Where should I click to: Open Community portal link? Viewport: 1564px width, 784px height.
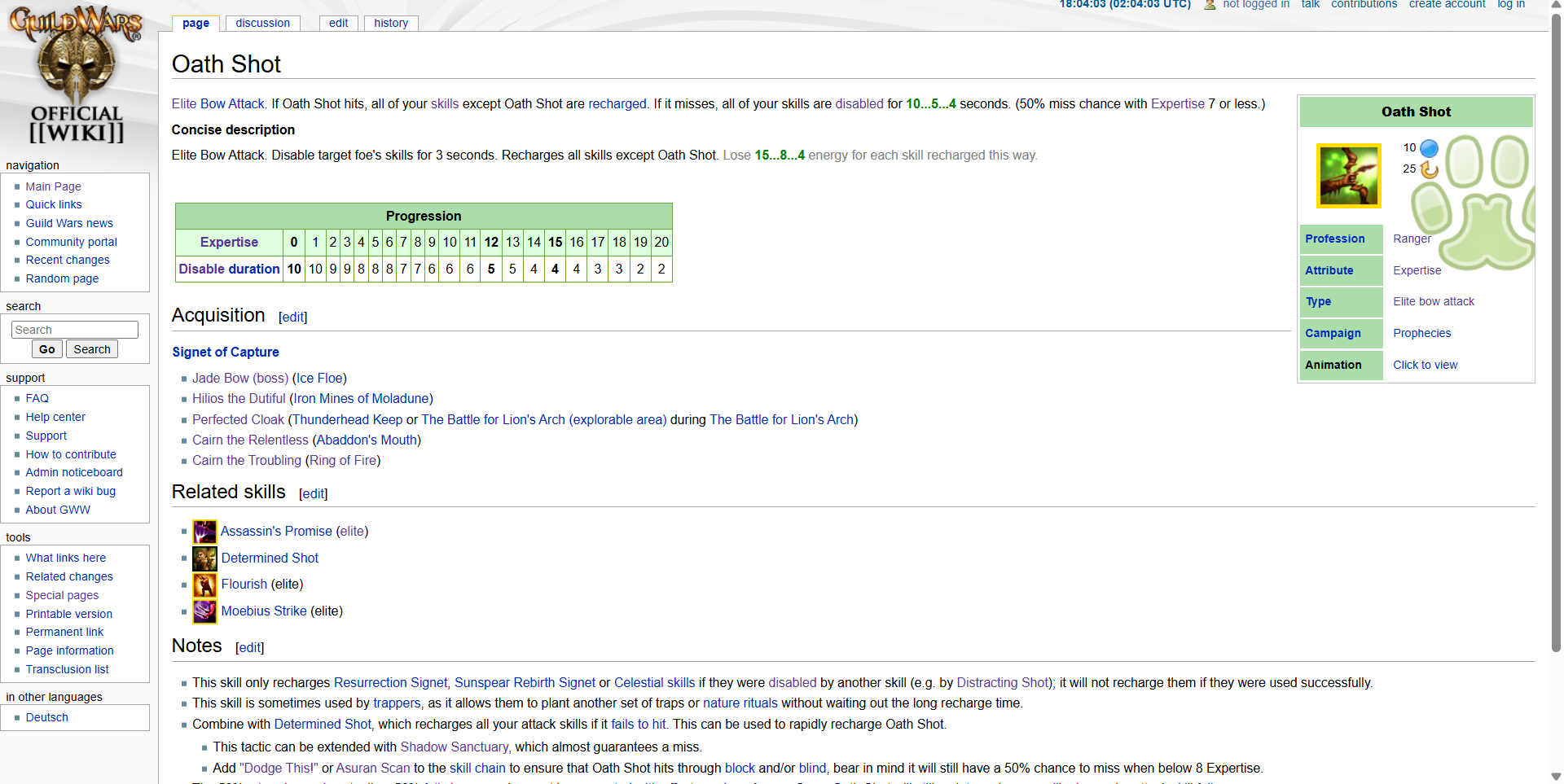click(71, 242)
